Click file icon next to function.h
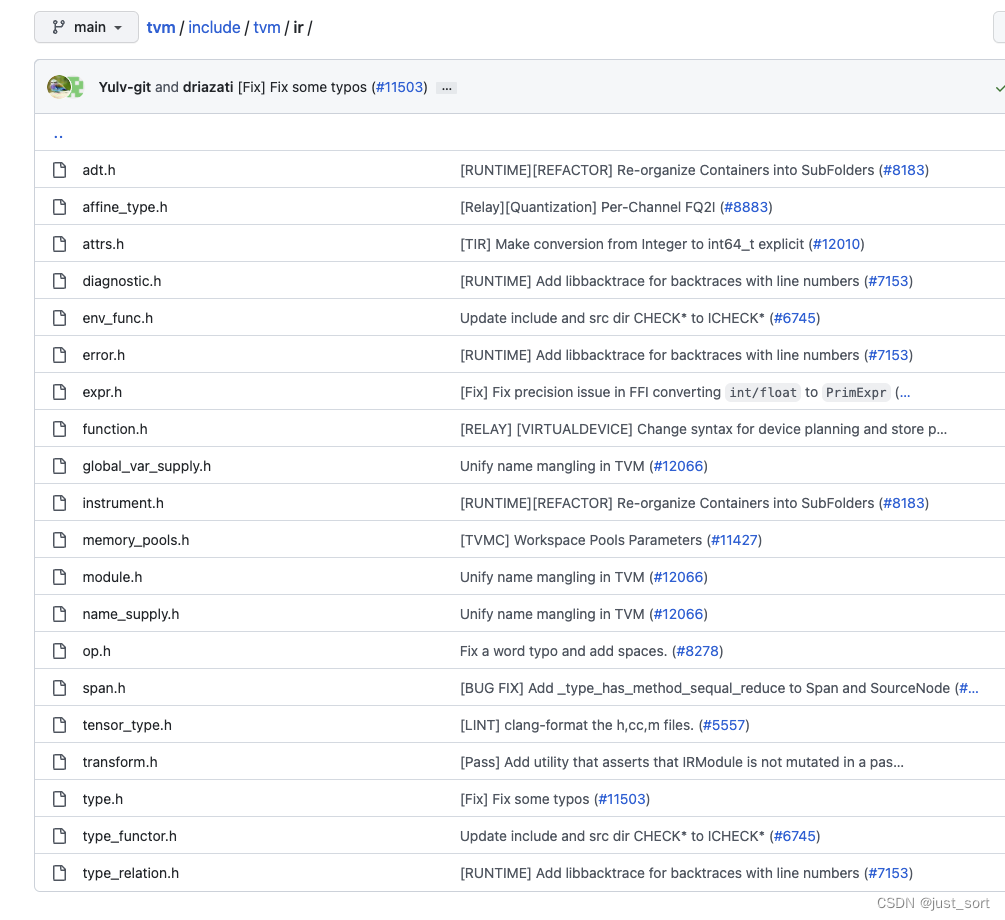The image size is (1005, 920). click(x=60, y=429)
